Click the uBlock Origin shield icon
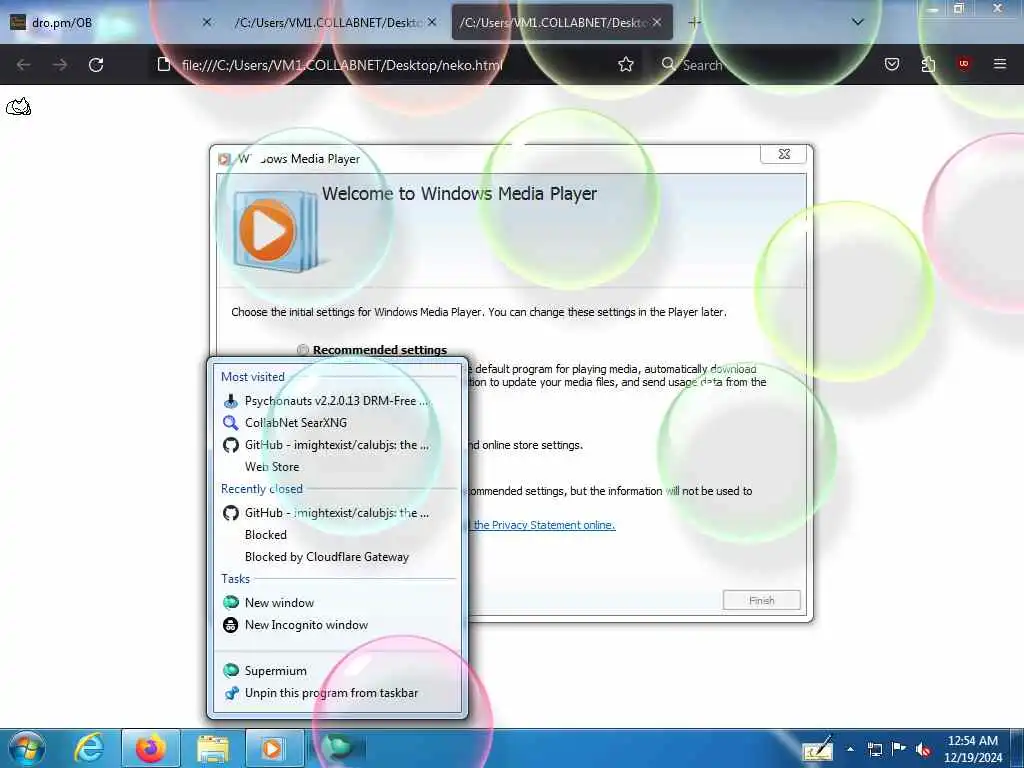 click(963, 64)
